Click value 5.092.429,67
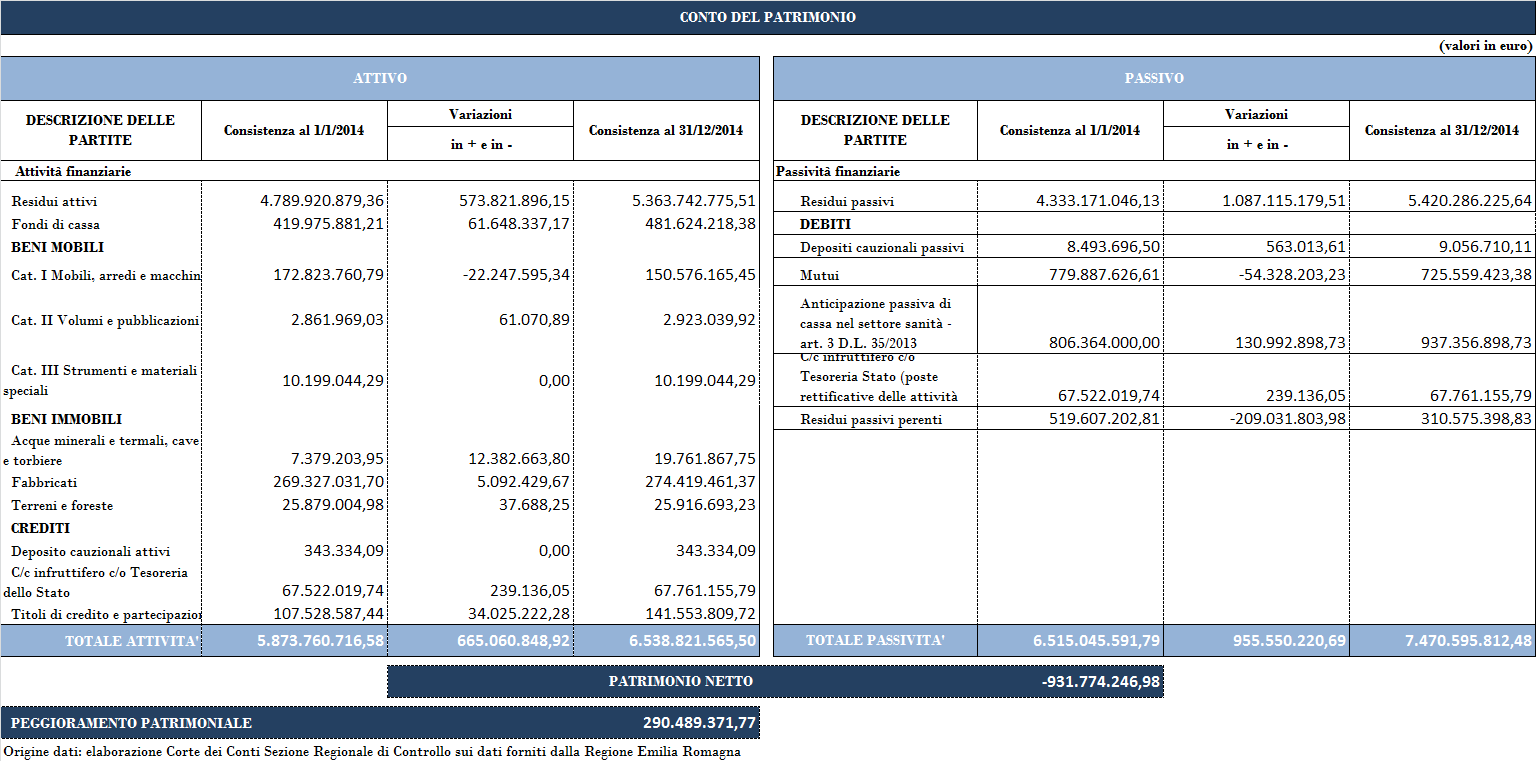This screenshot has width=1536, height=761. coord(523,482)
